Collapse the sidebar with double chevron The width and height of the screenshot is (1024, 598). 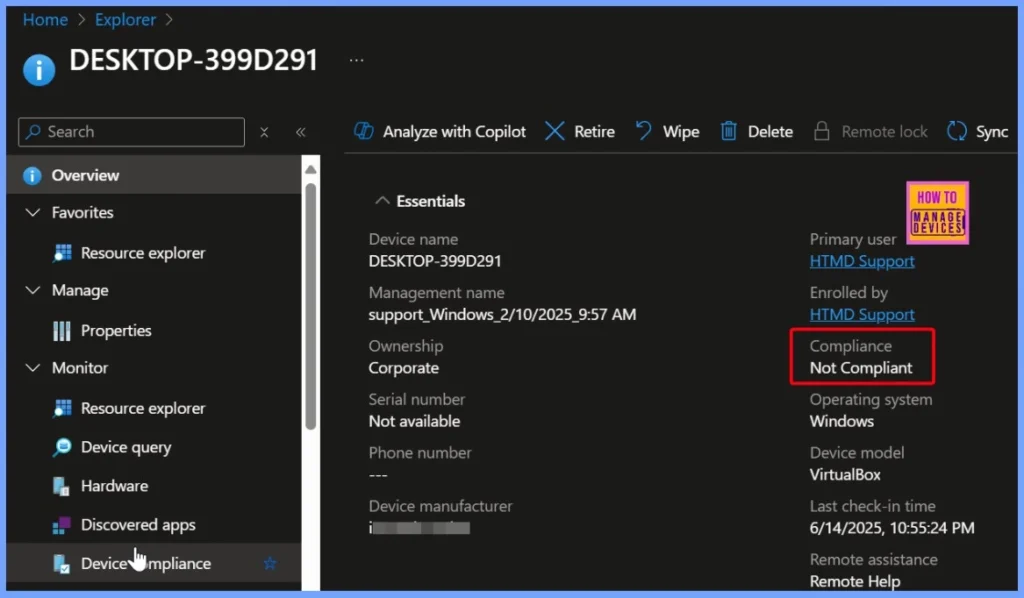point(300,133)
